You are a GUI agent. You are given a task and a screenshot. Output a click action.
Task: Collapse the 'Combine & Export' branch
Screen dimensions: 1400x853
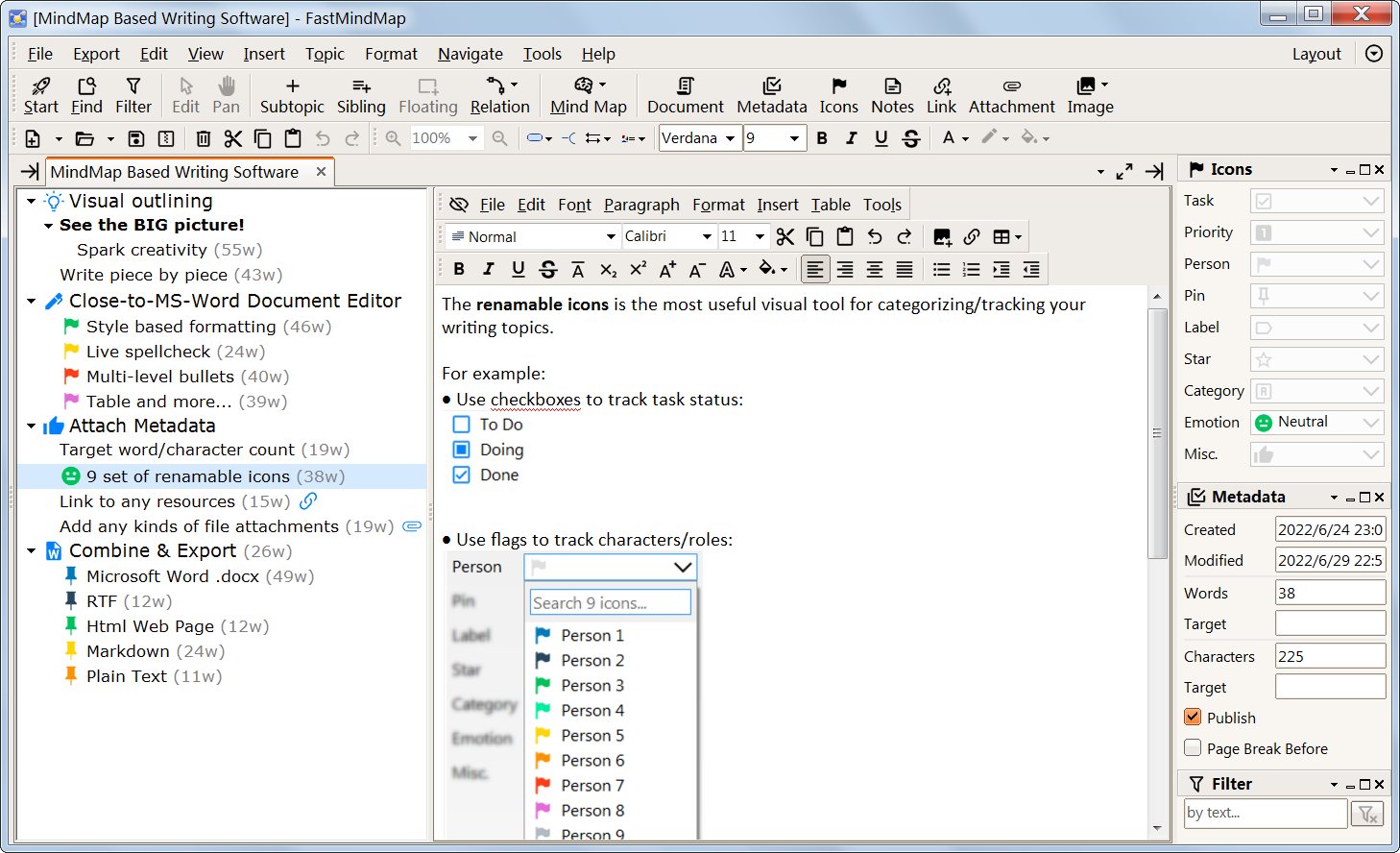(30, 550)
